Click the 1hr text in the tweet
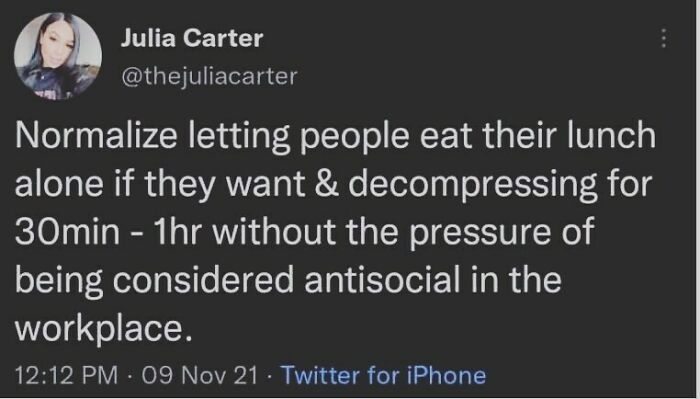This screenshot has width=700, height=399. click(177, 231)
